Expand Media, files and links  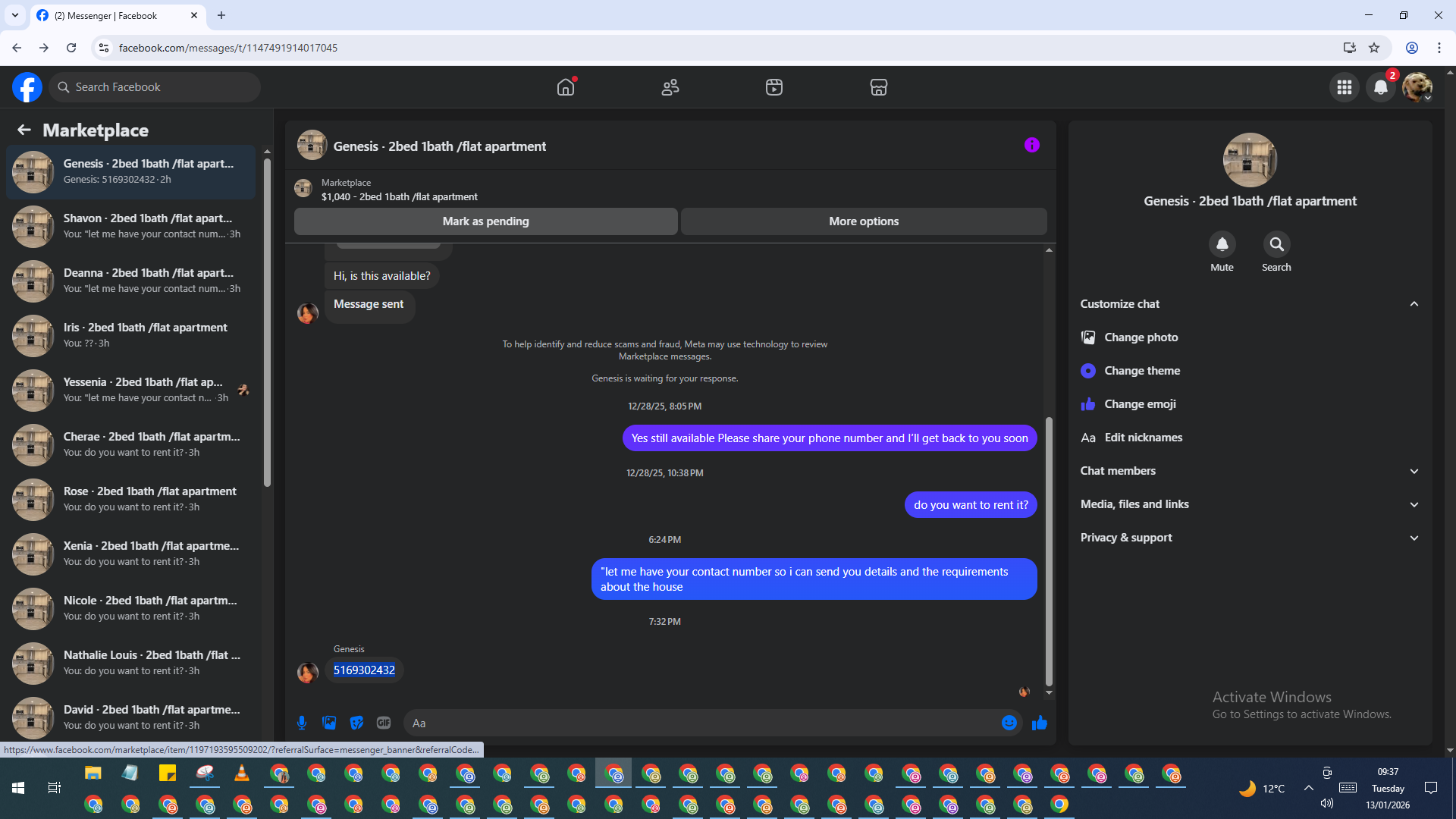1414,504
